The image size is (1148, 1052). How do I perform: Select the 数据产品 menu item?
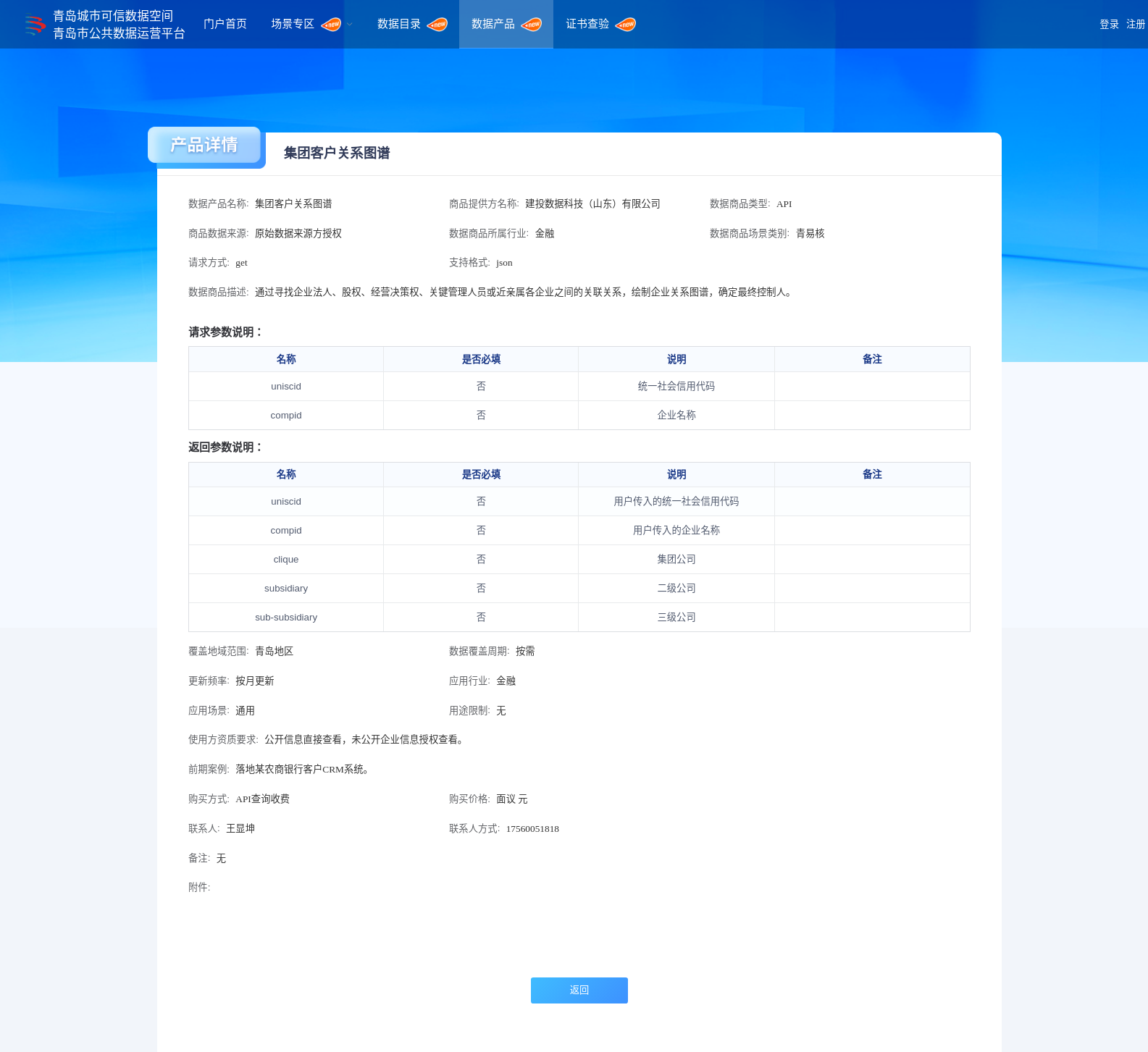pyautogui.click(x=493, y=24)
